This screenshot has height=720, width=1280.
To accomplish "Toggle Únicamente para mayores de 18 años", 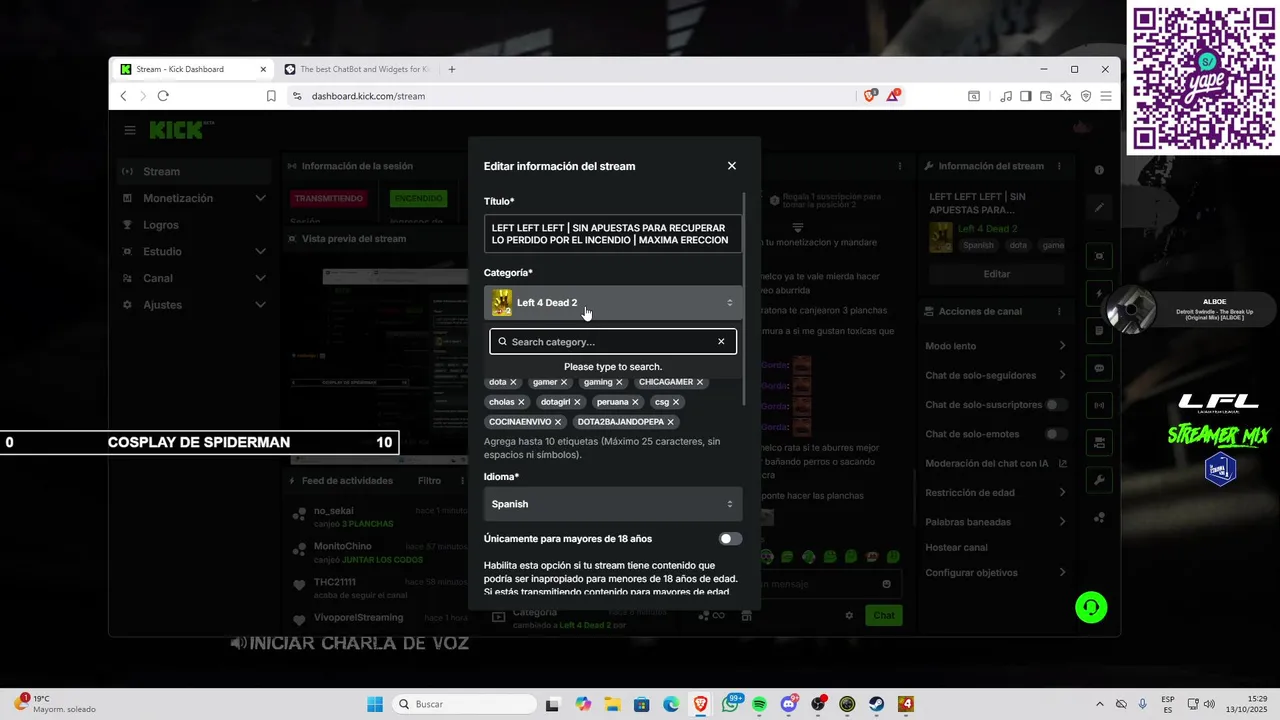I will coord(730,539).
